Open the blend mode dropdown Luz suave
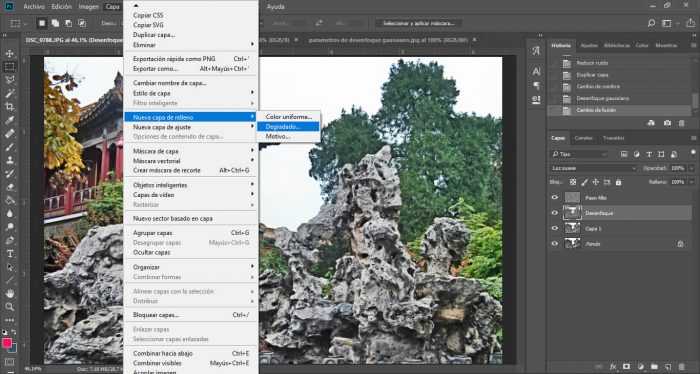Screen dimensions: 700x374 pyautogui.click(x=592, y=168)
